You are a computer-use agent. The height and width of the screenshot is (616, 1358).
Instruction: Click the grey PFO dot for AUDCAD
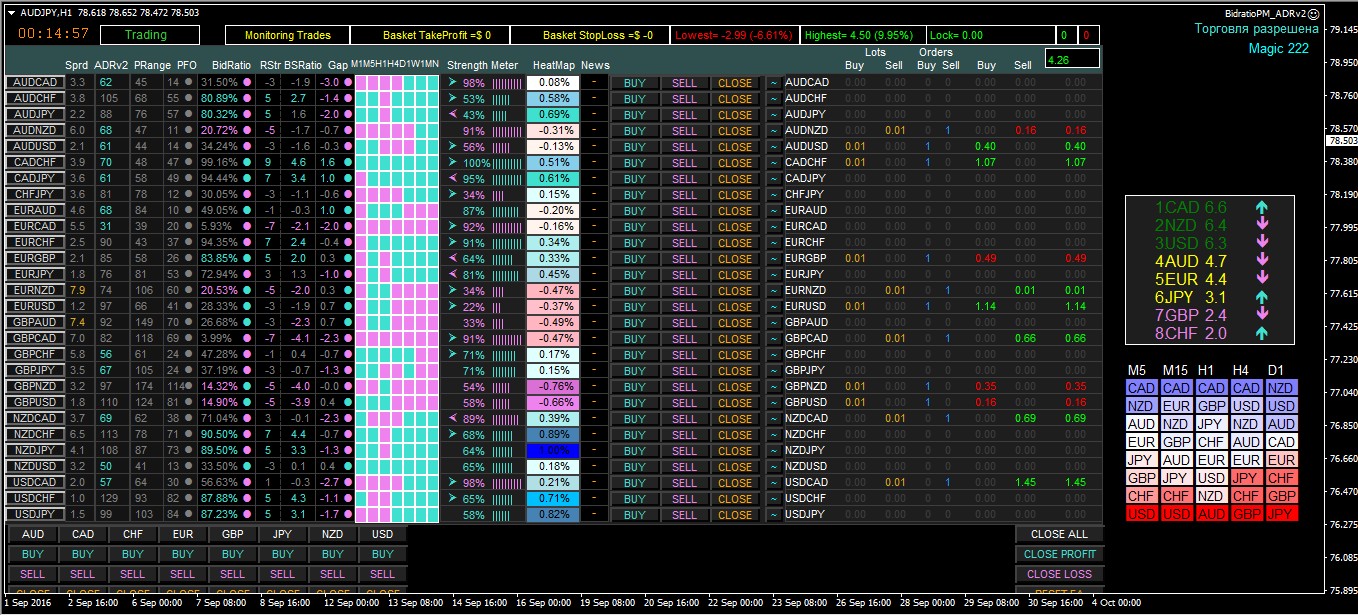coord(188,82)
